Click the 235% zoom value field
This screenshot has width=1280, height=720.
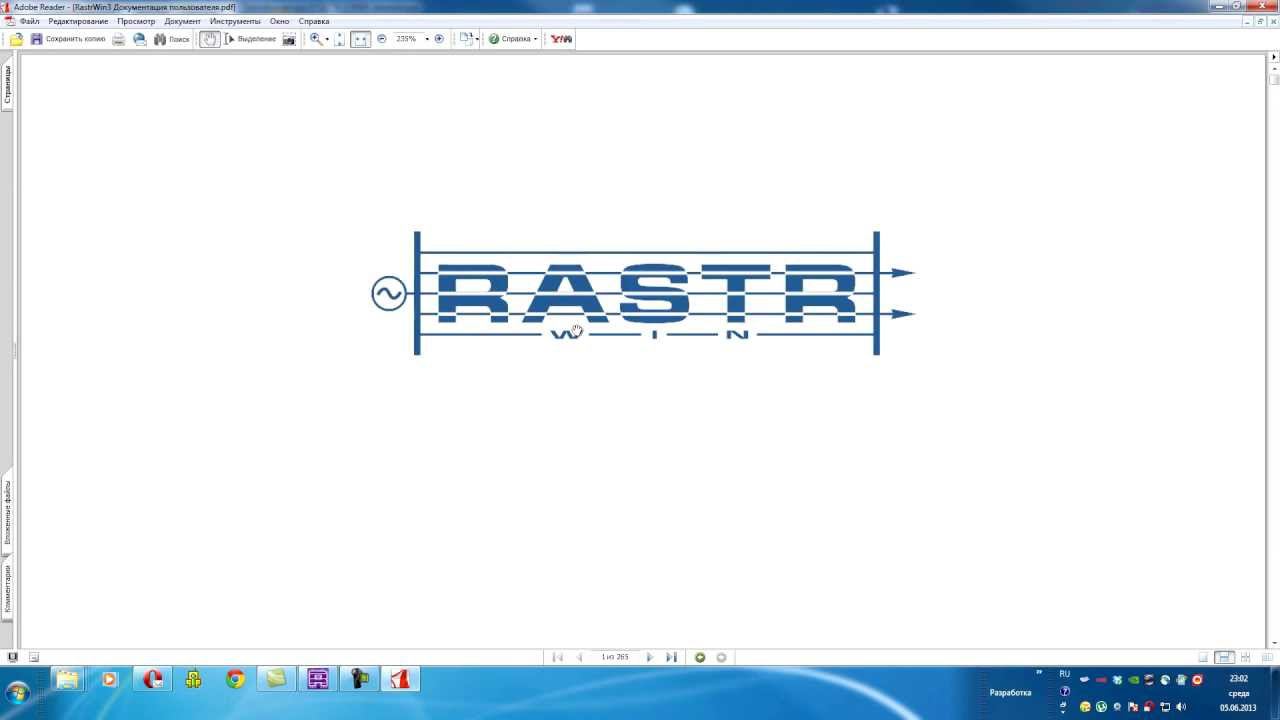pos(406,39)
